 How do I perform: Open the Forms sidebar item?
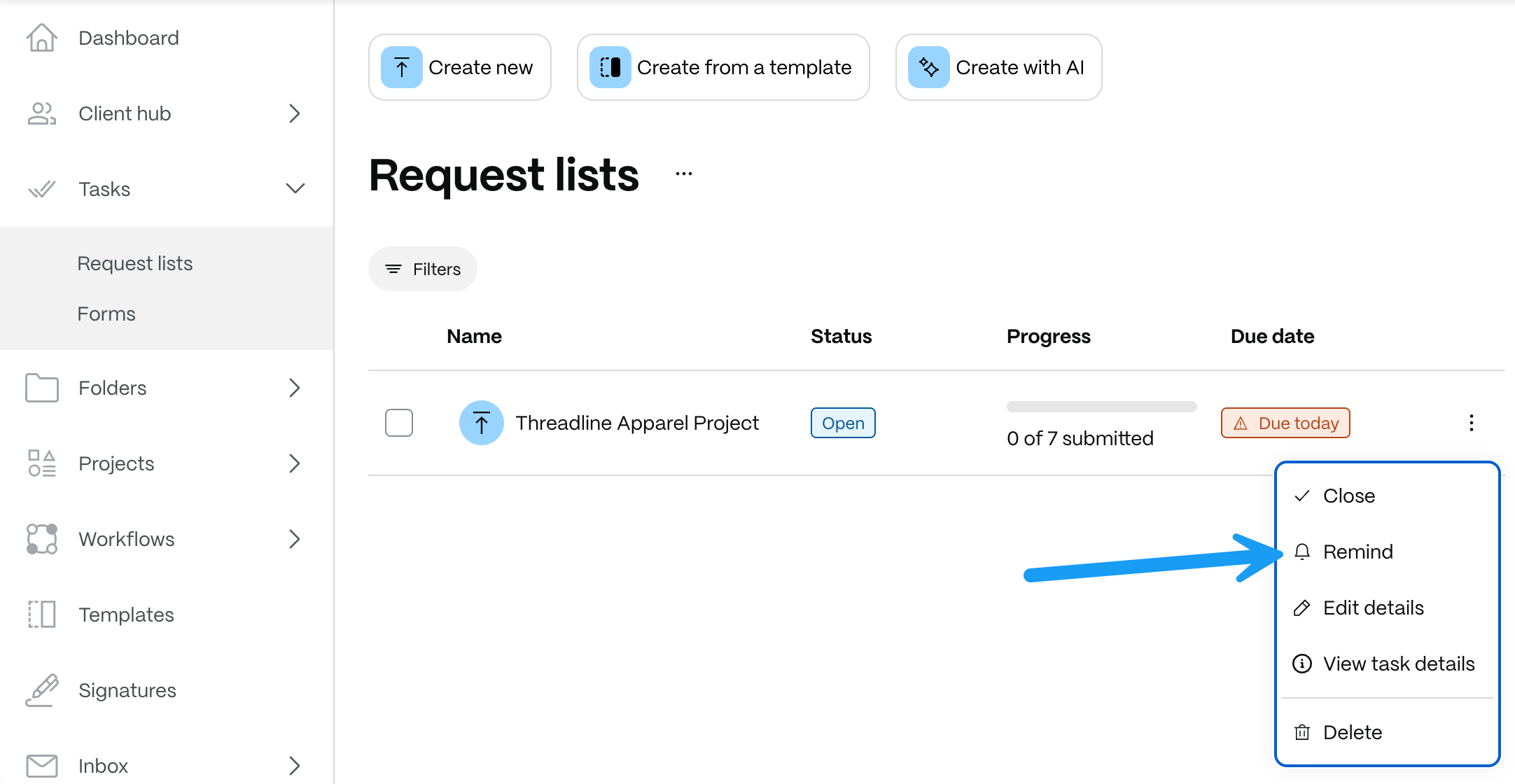coord(106,314)
